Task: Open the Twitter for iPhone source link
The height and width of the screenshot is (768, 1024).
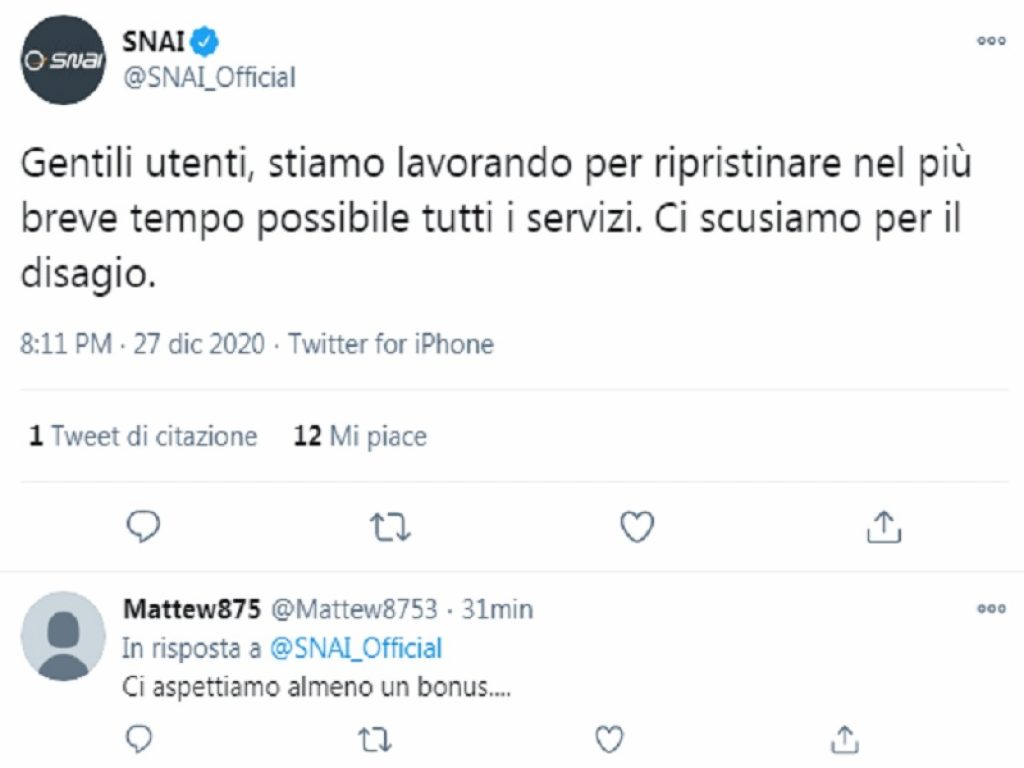Action: click(391, 344)
